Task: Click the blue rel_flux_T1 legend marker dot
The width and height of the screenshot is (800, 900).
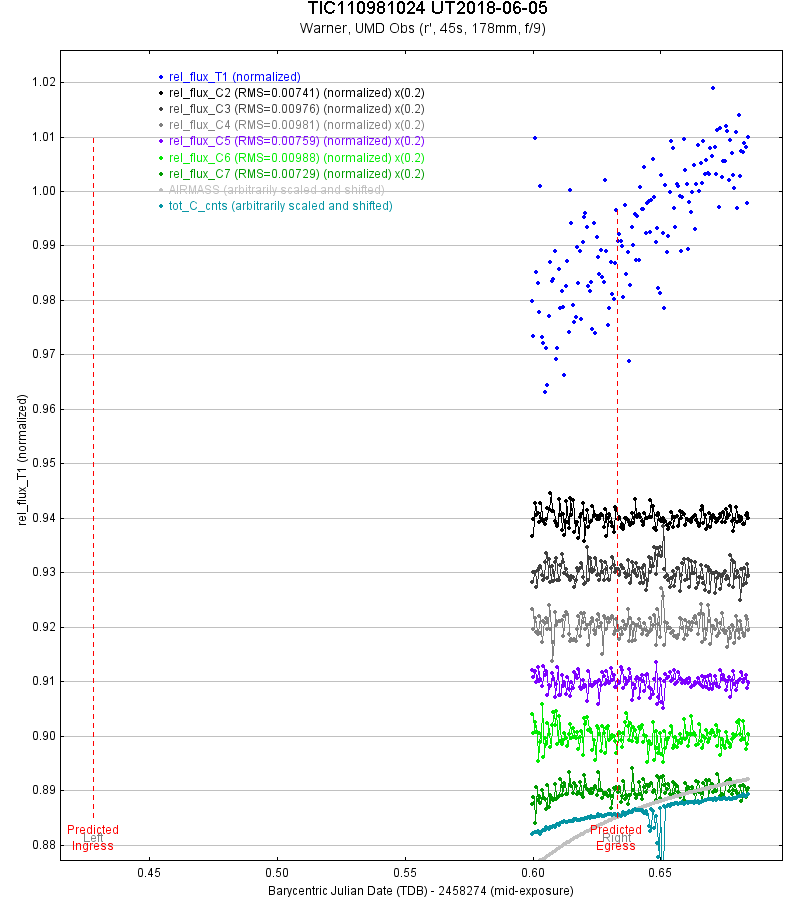Action: coord(161,77)
